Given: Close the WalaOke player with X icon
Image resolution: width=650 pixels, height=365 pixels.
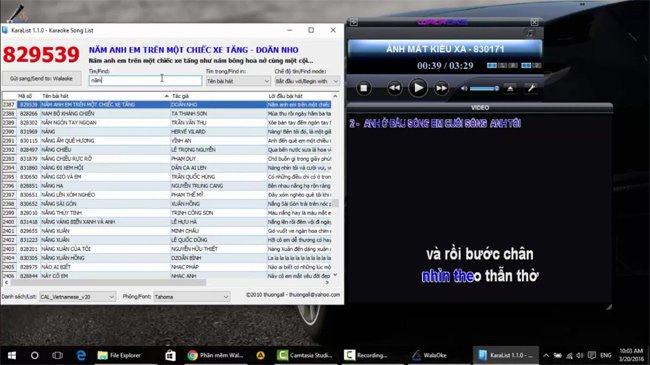Looking at the screenshot, I should pyautogui.click(x=534, y=22).
